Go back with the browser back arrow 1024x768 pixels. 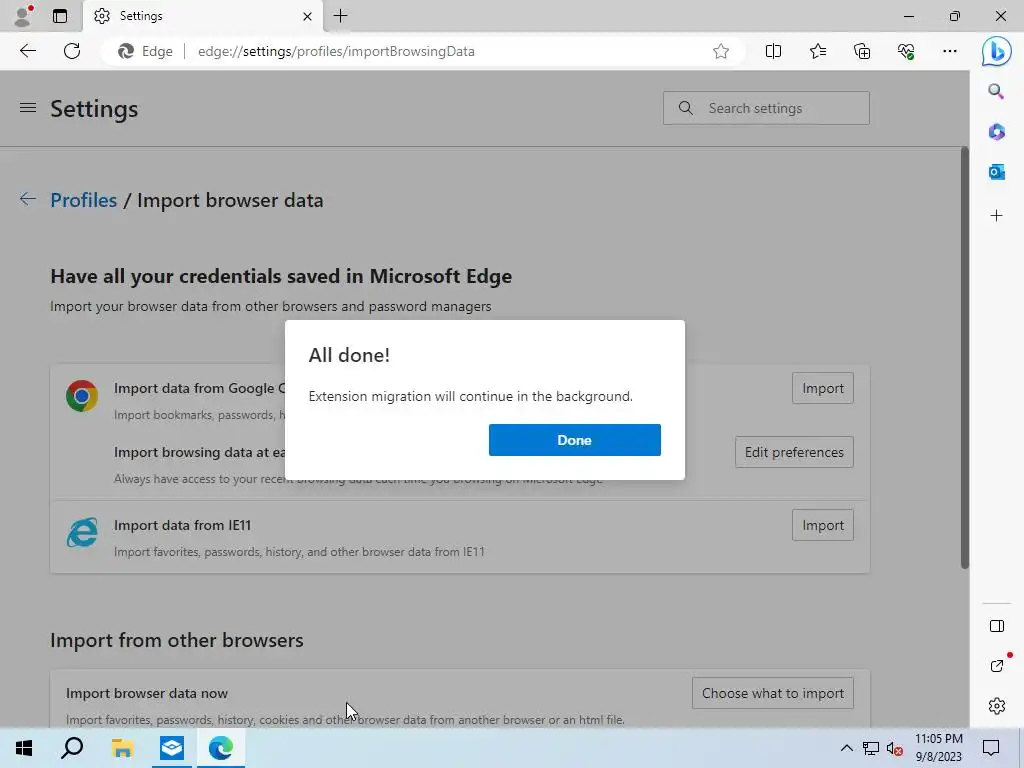click(28, 51)
